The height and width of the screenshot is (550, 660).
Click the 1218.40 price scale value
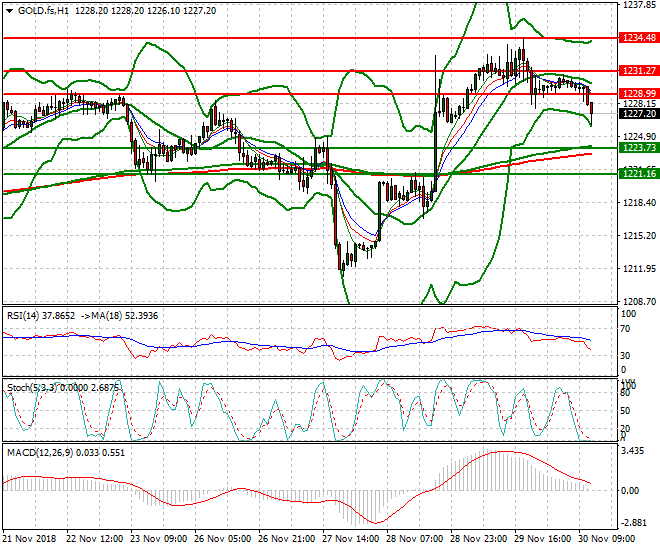tap(639, 203)
